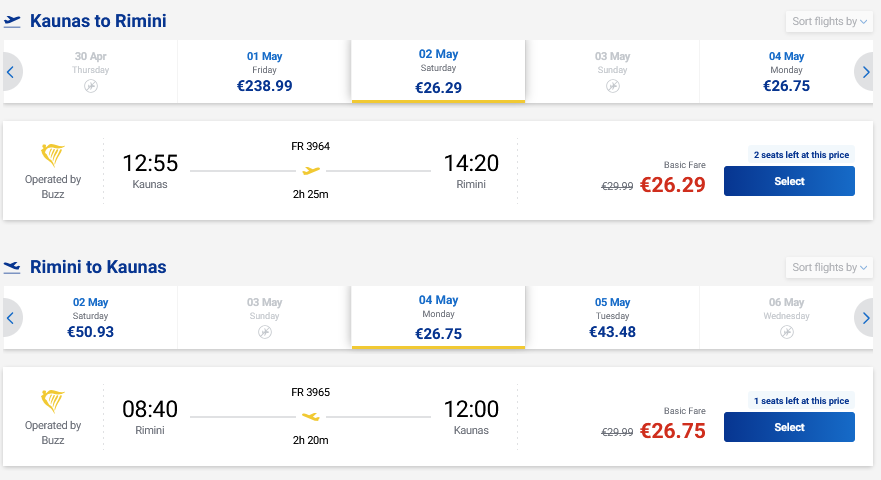Click yellow plane icon on FR 3964 route
The image size is (881, 480).
pos(311,171)
